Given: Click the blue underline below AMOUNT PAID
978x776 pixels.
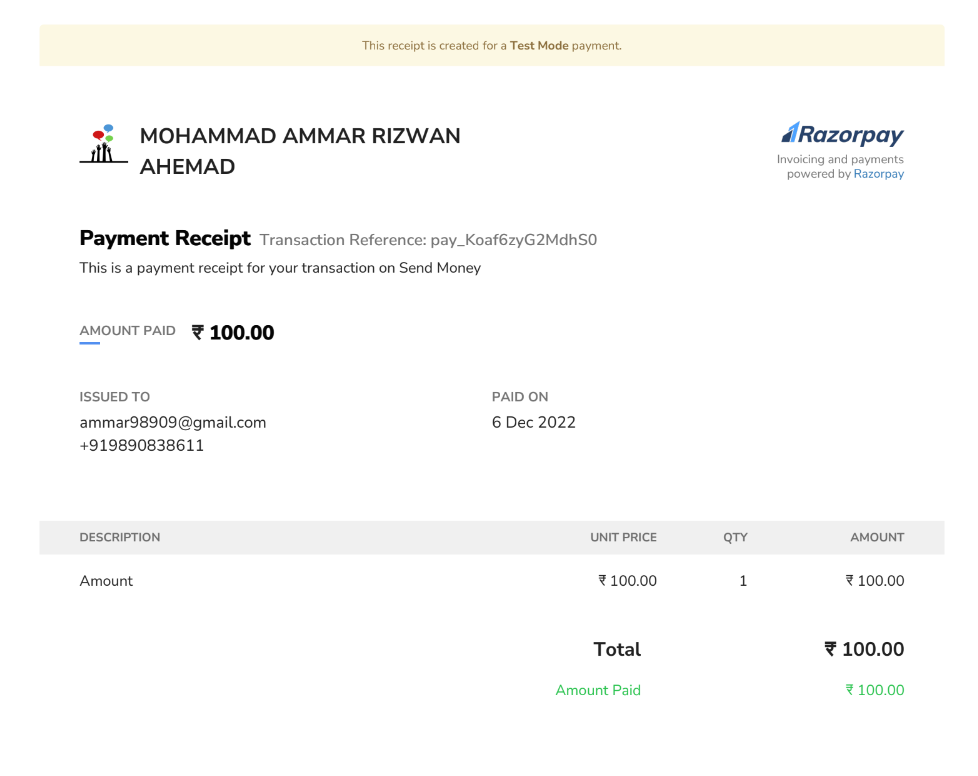Looking at the screenshot, I should coord(90,345).
